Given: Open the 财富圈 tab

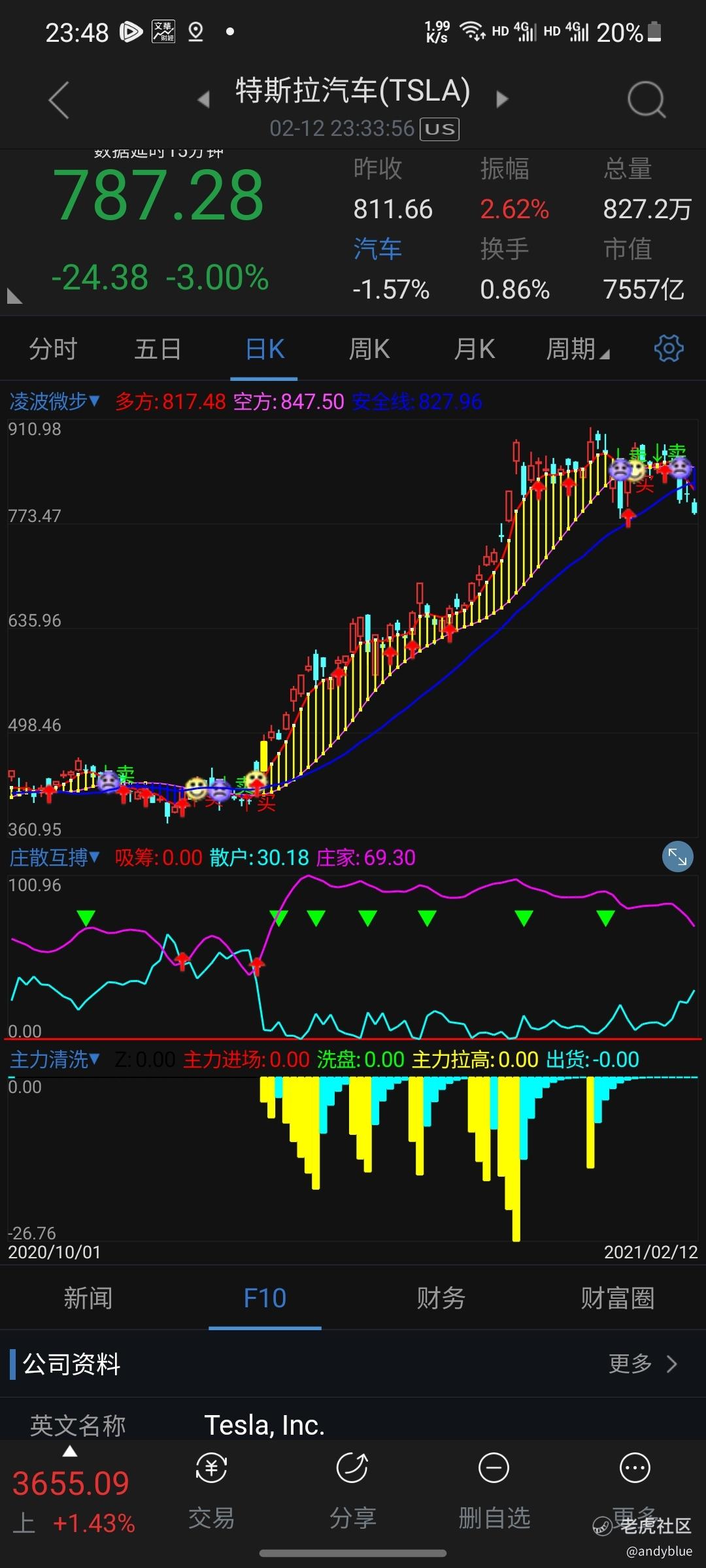Looking at the screenshot, I should point(618,1298).
